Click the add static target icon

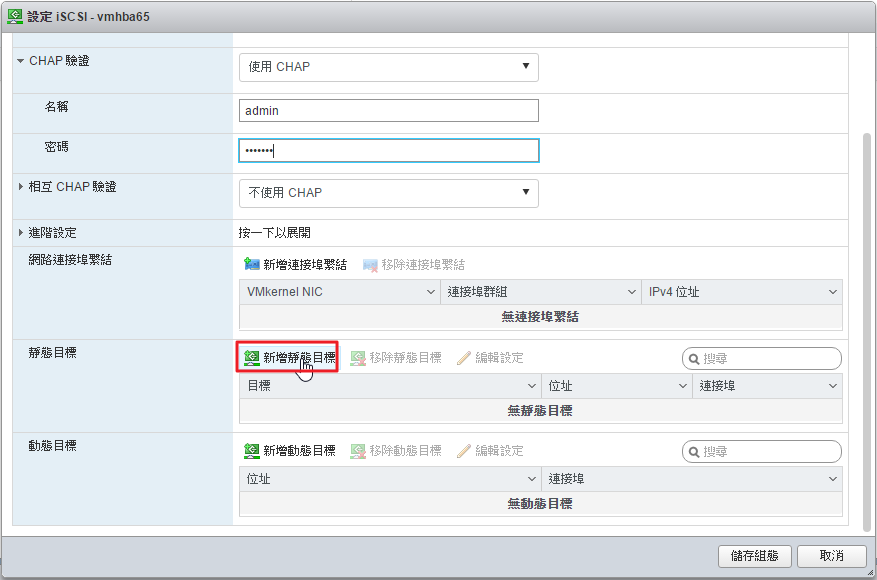coord(252,357)
